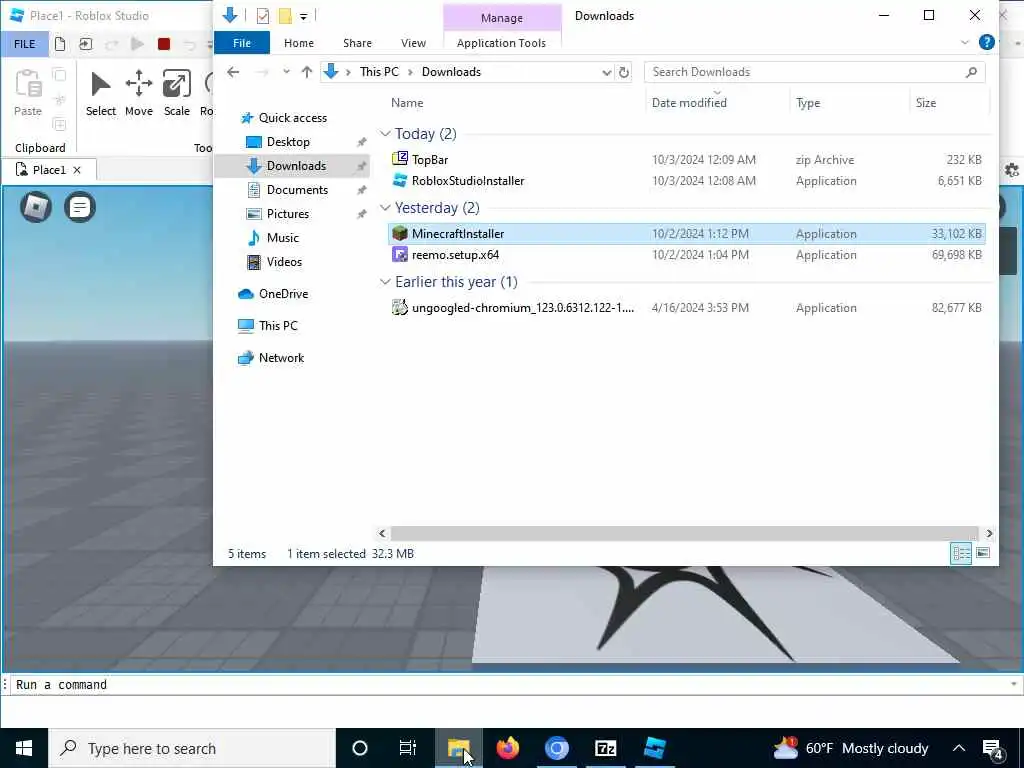Open Quick access in navigation pane
The height and width of the screenshot is (768, 1024).
tap(292, 118)
